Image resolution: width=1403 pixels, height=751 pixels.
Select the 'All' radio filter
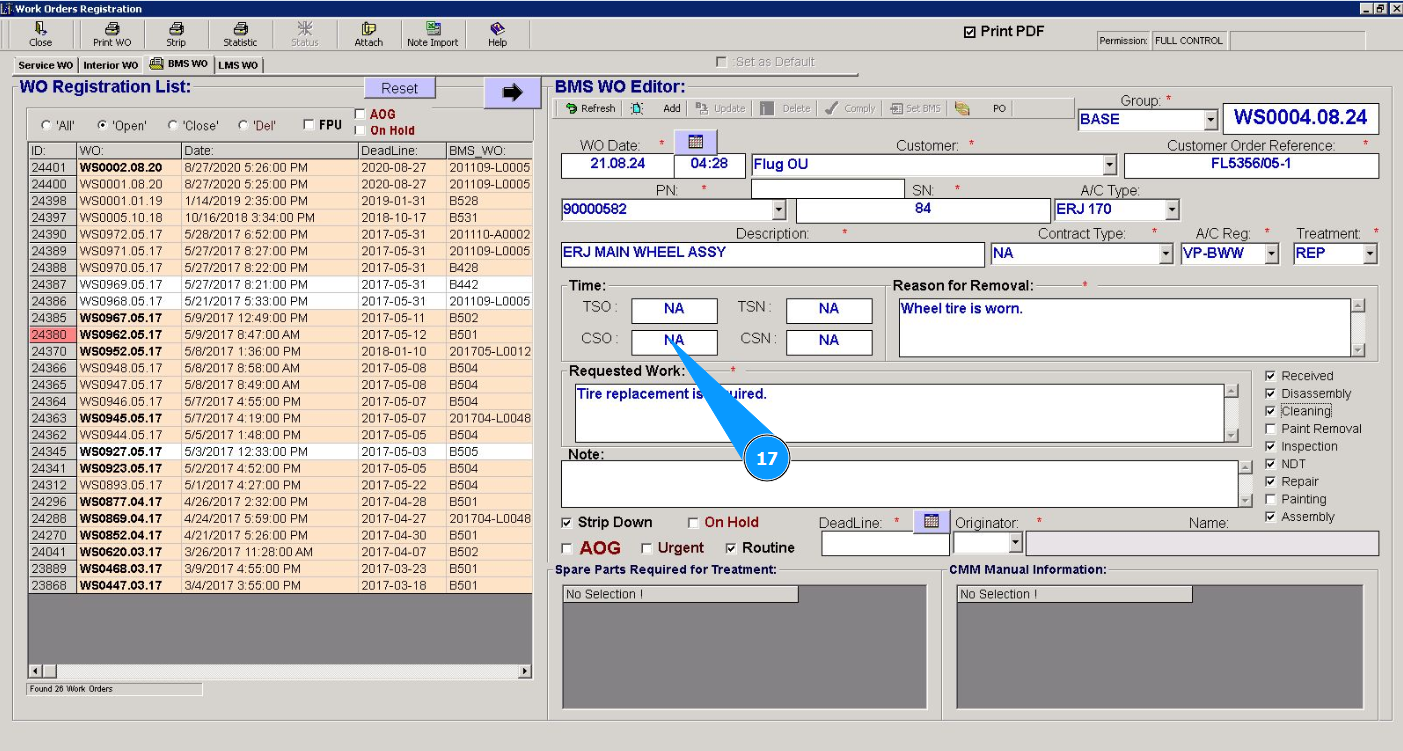pos(46,126)
